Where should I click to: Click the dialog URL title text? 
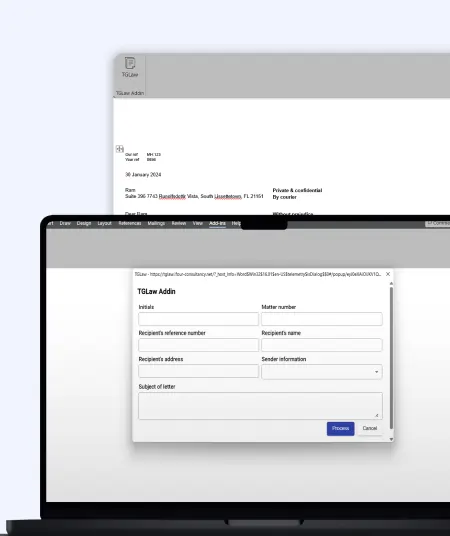pyautogui.click(x=258, y=274)
